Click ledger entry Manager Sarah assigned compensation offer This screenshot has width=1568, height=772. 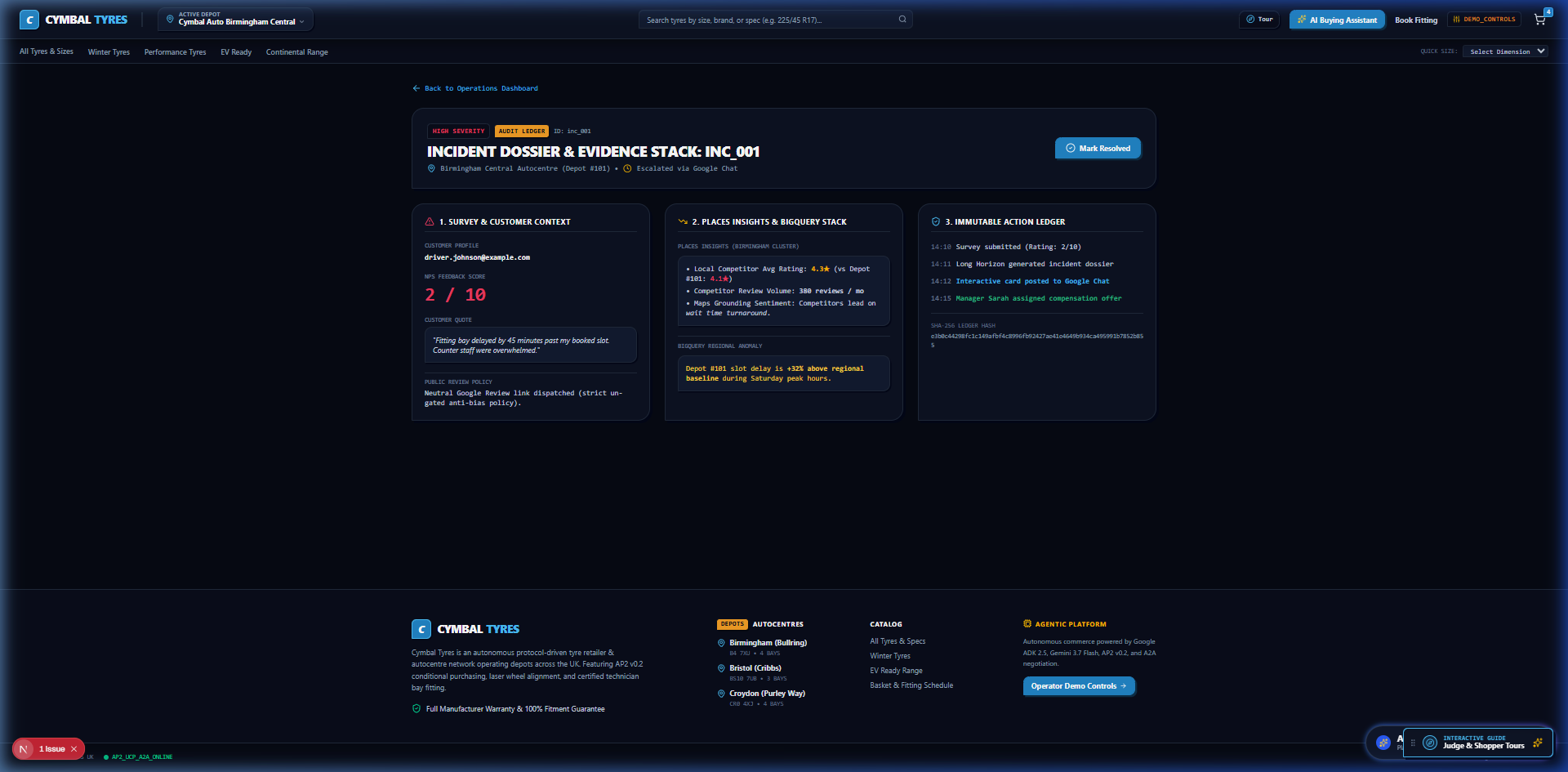pos(1039,298)
